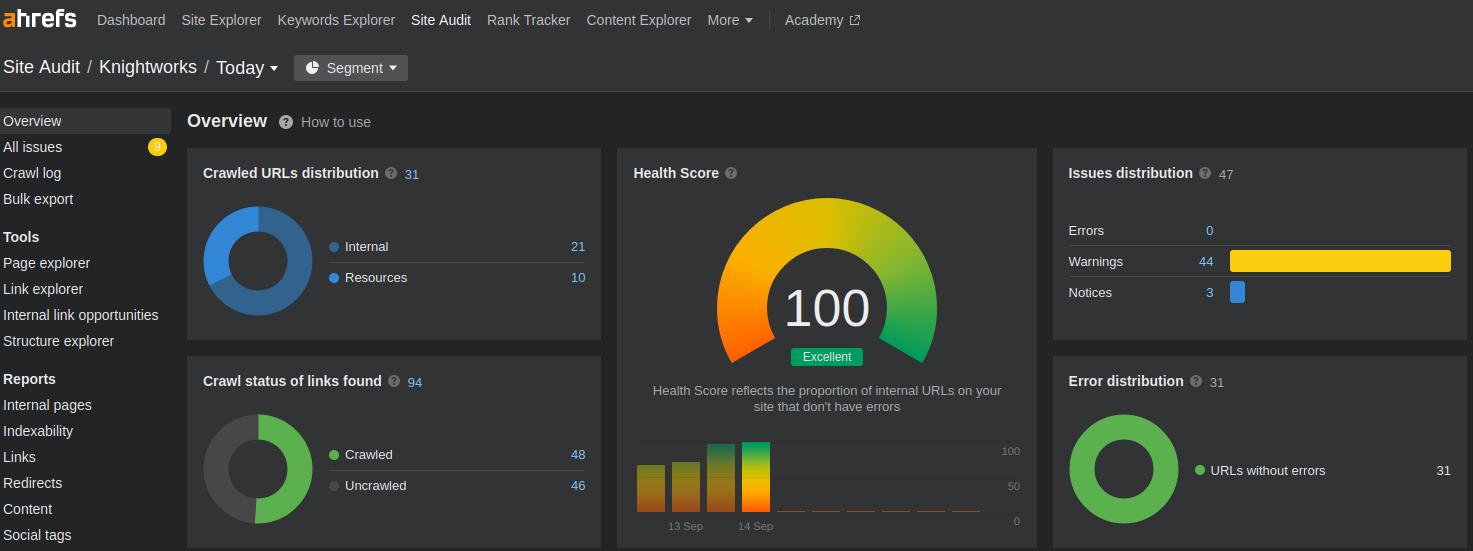Open Indexability report
This screenshot has width=1473, height=551.
coord(38,431)
